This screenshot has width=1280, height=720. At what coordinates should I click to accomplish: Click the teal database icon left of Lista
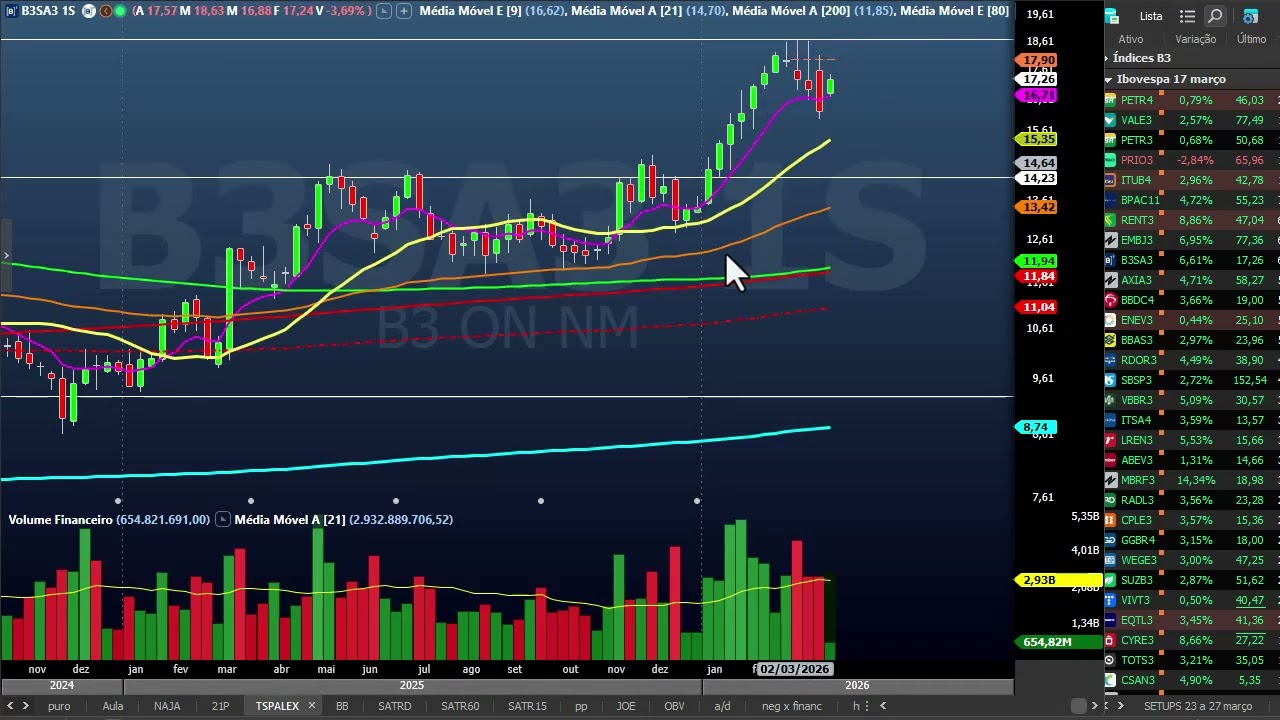1112,16
